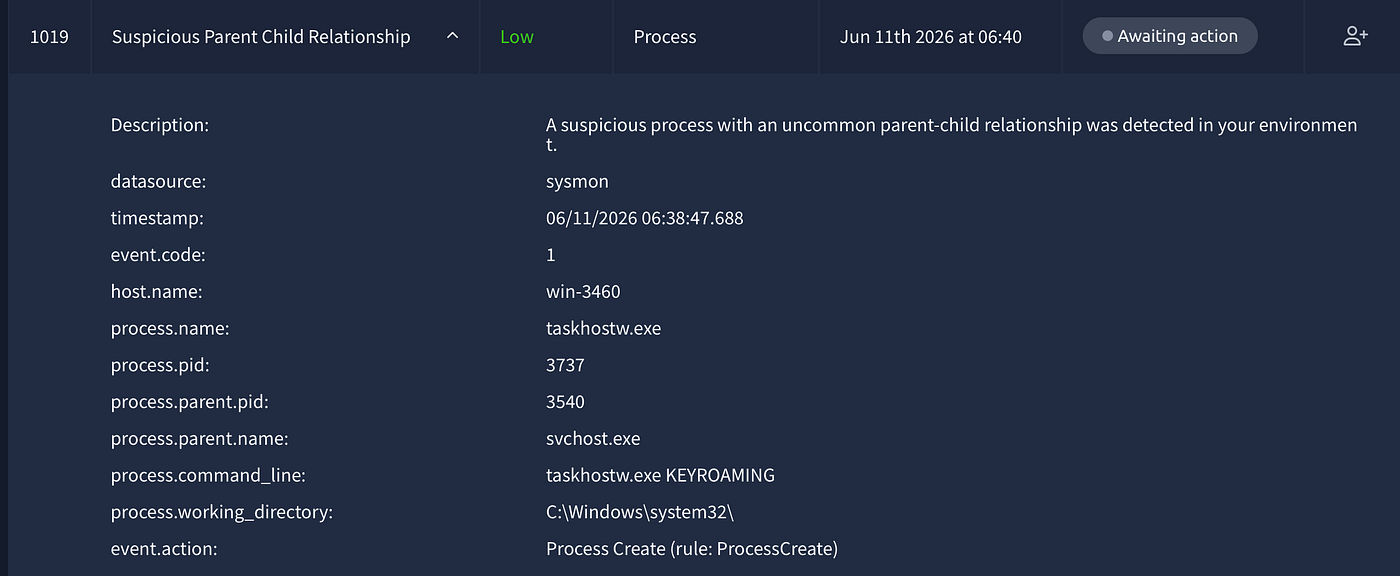Screen dimensions: 1400x576
Task: Click the command line taskhostw.exe KEYROAMING
Action: (660, 476)
